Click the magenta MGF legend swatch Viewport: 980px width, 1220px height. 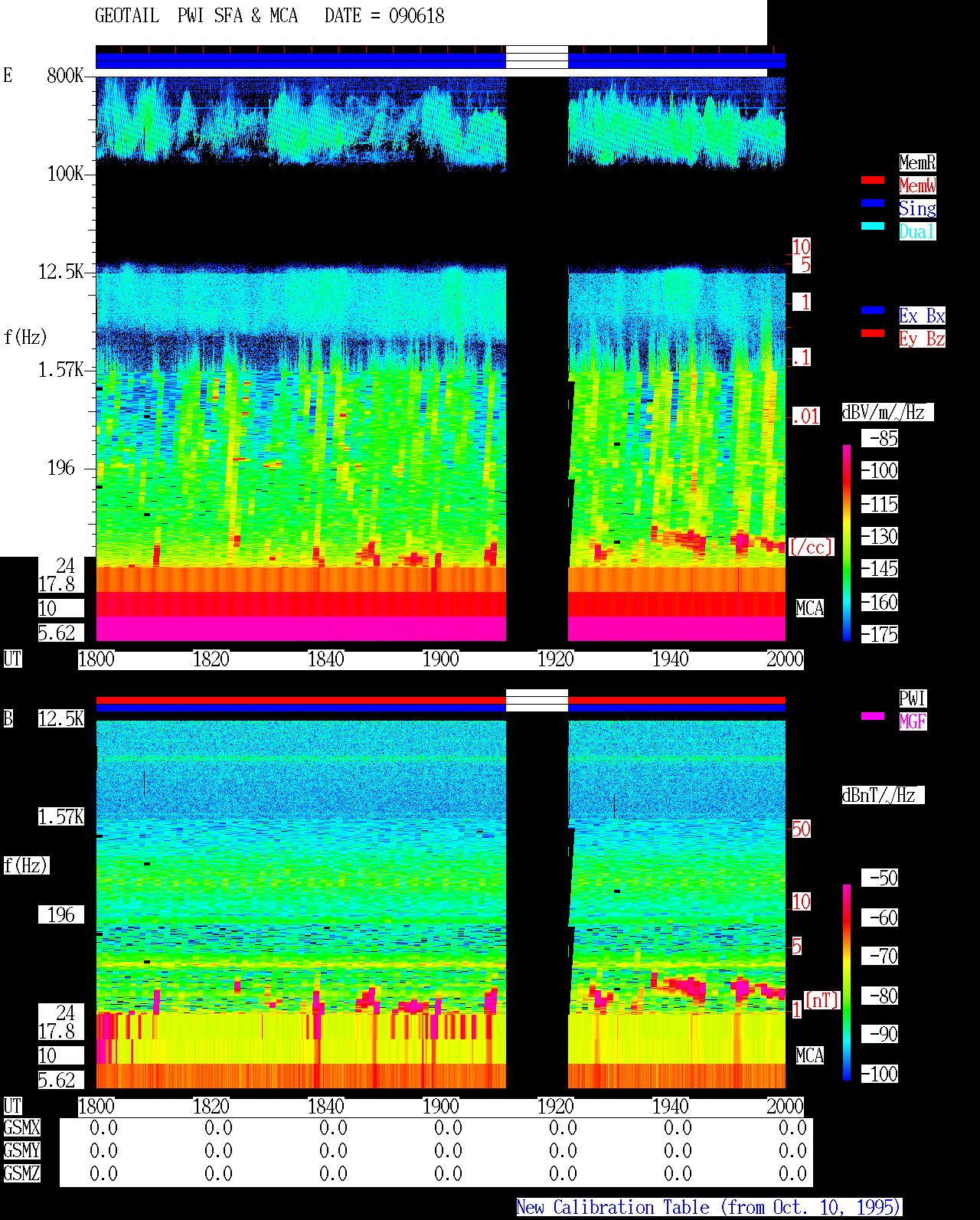pos(873,716)
